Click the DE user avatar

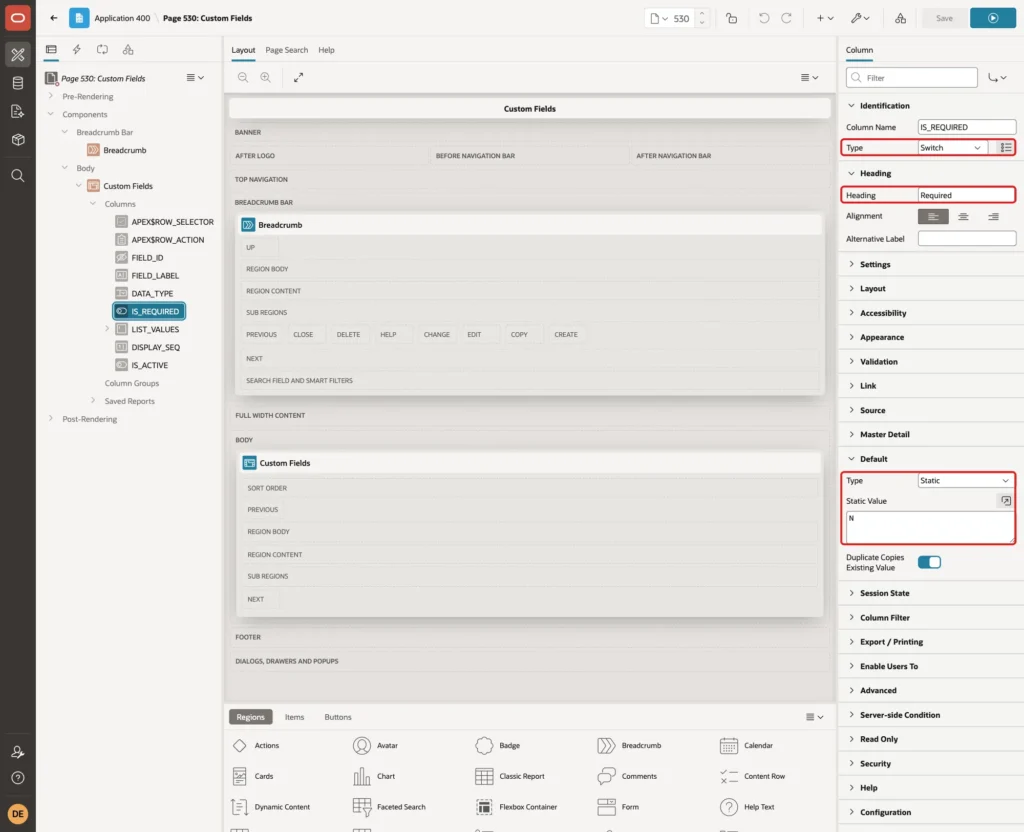point(18,814)
